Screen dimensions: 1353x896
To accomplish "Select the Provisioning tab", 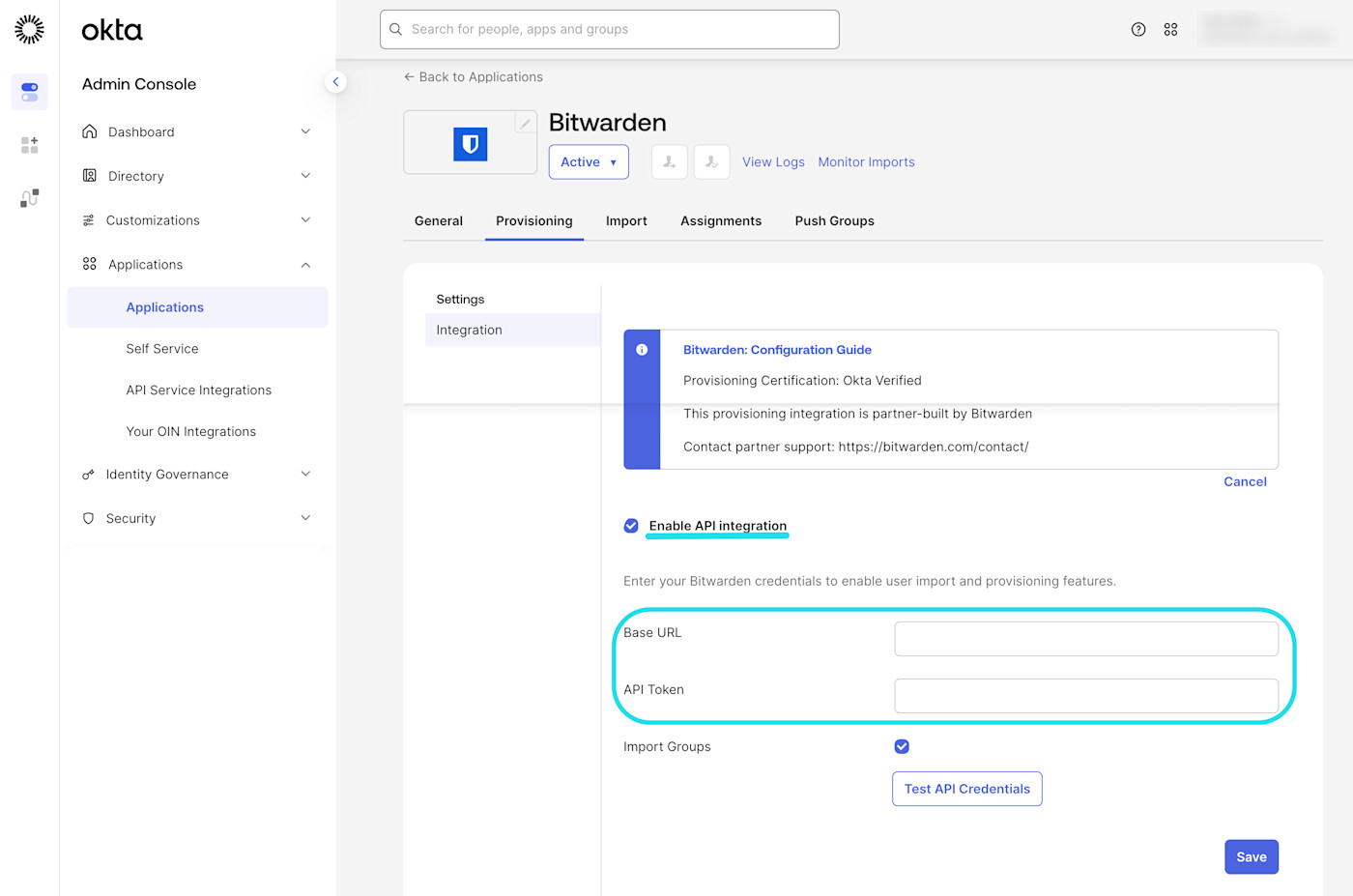I will click(534, 221).
